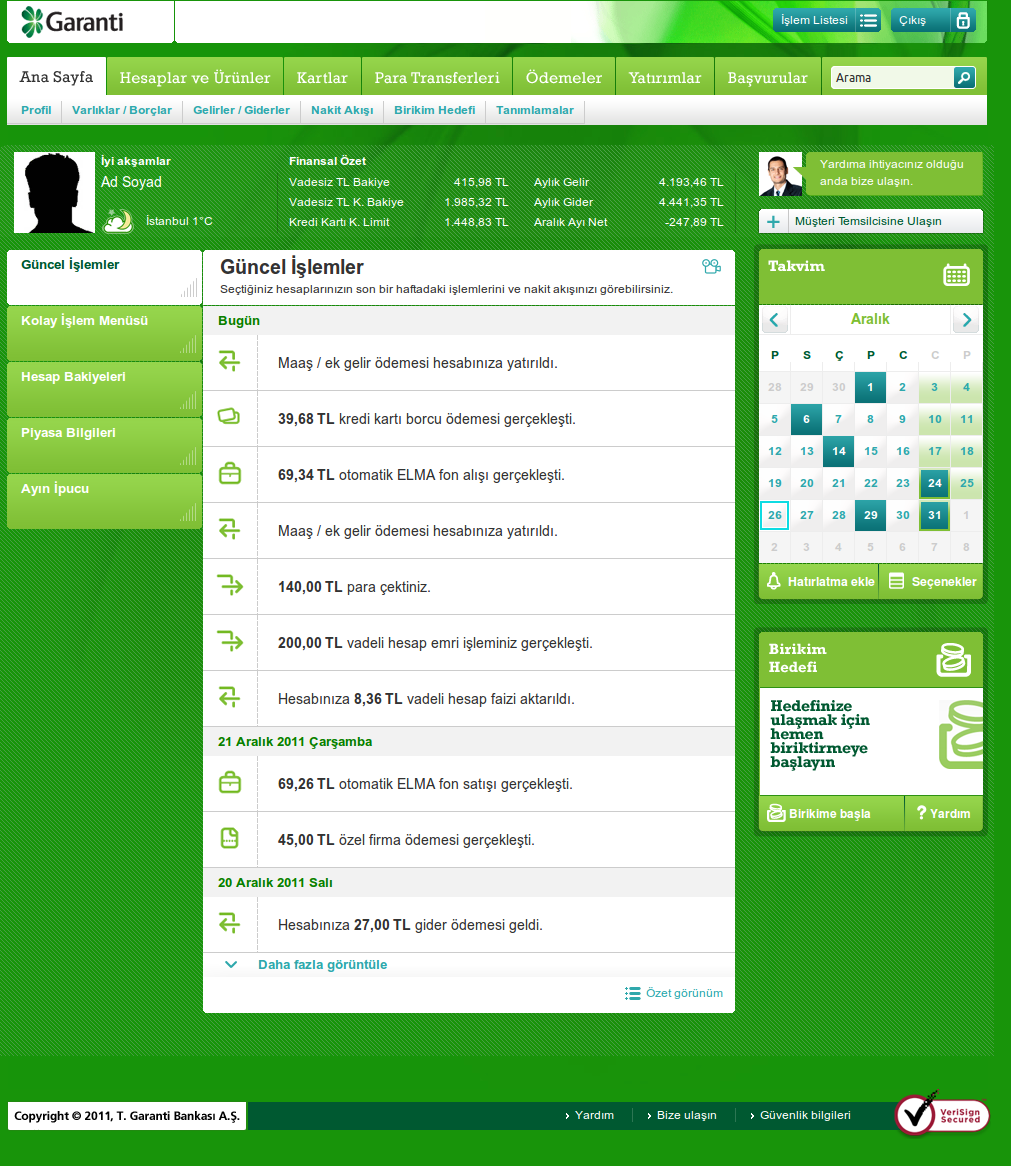The width and height of the screenshot is (1011, 1166).
Task: Click the search magnifier icon
Action: (964, 77)
